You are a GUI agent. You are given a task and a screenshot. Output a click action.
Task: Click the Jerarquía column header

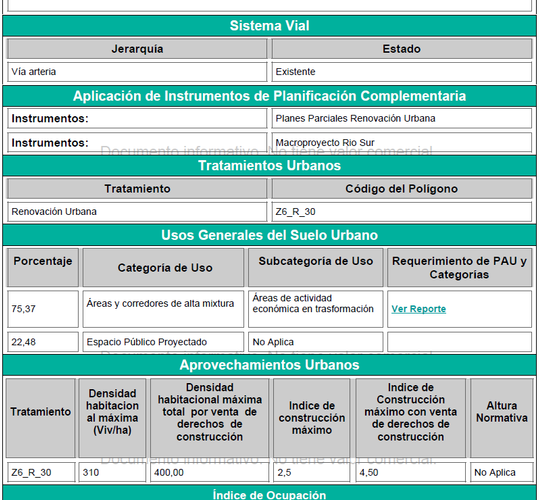(x=137, y=49)
